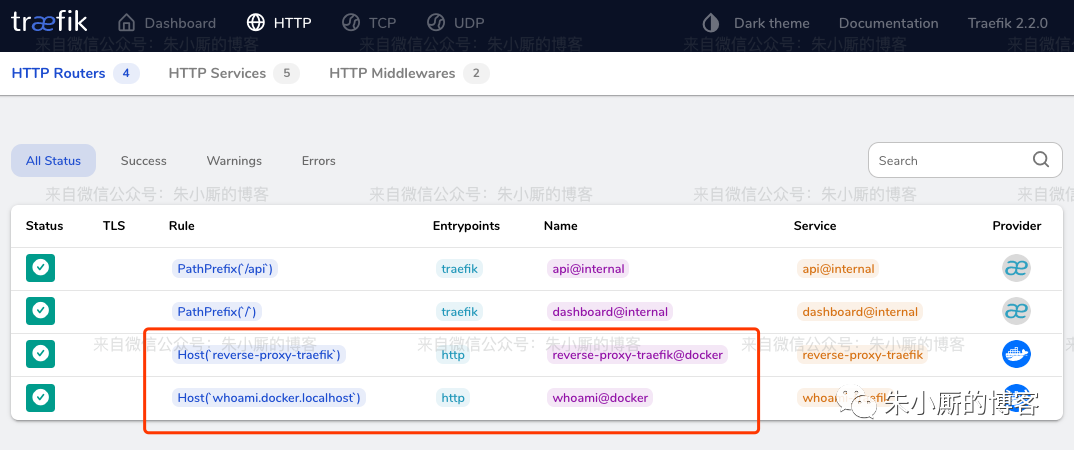Click the Traefik logo
The height and width of the screenshot is (450, 1074).
(x=49, y=22)
